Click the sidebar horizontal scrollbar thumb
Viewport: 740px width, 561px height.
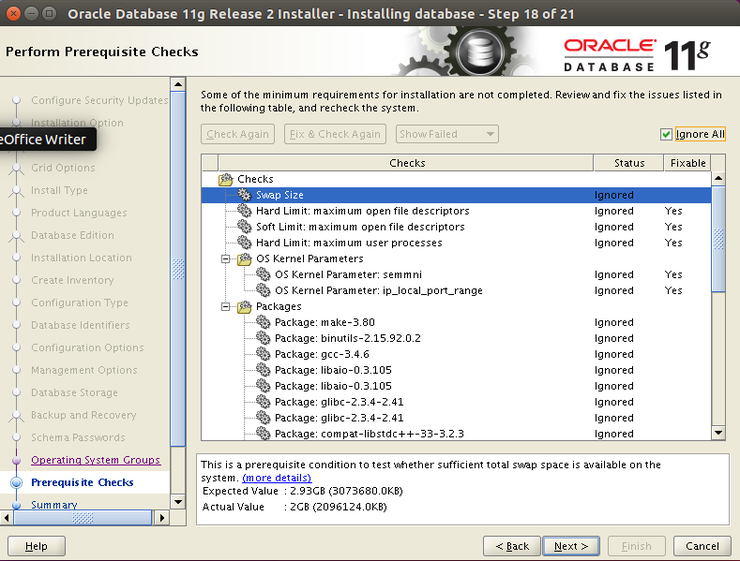tap(83, 518)
